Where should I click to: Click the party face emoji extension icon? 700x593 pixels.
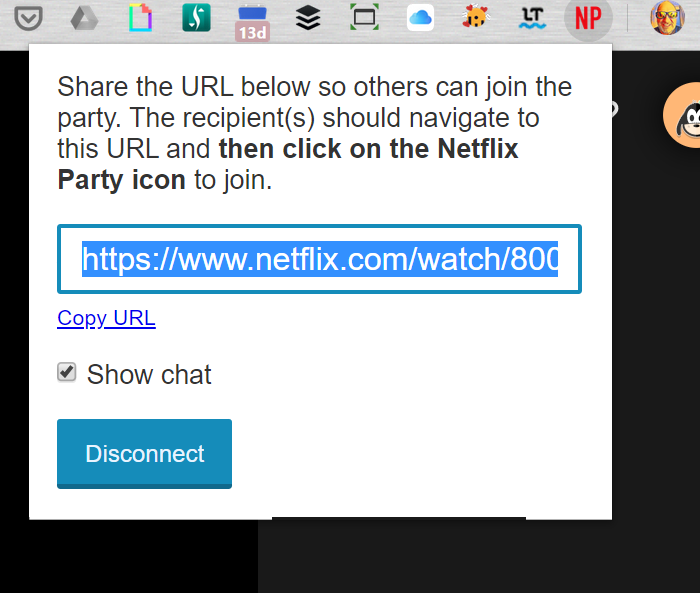click(x=477, y=17)
